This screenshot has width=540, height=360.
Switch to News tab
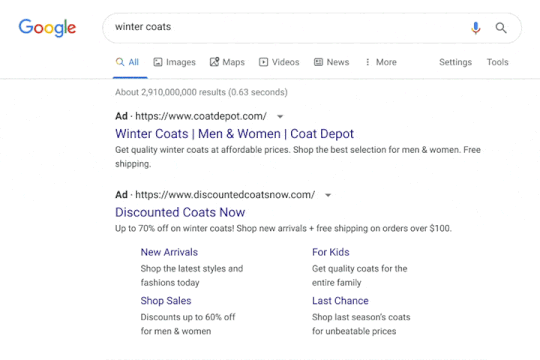click(x=332, y=62)
